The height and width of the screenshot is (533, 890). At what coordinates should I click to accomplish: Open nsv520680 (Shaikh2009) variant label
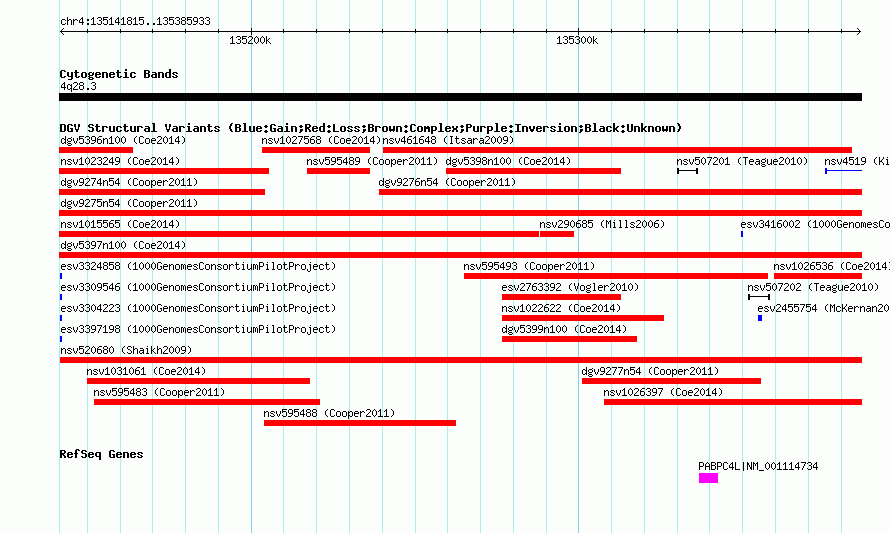tap(126, 350)
